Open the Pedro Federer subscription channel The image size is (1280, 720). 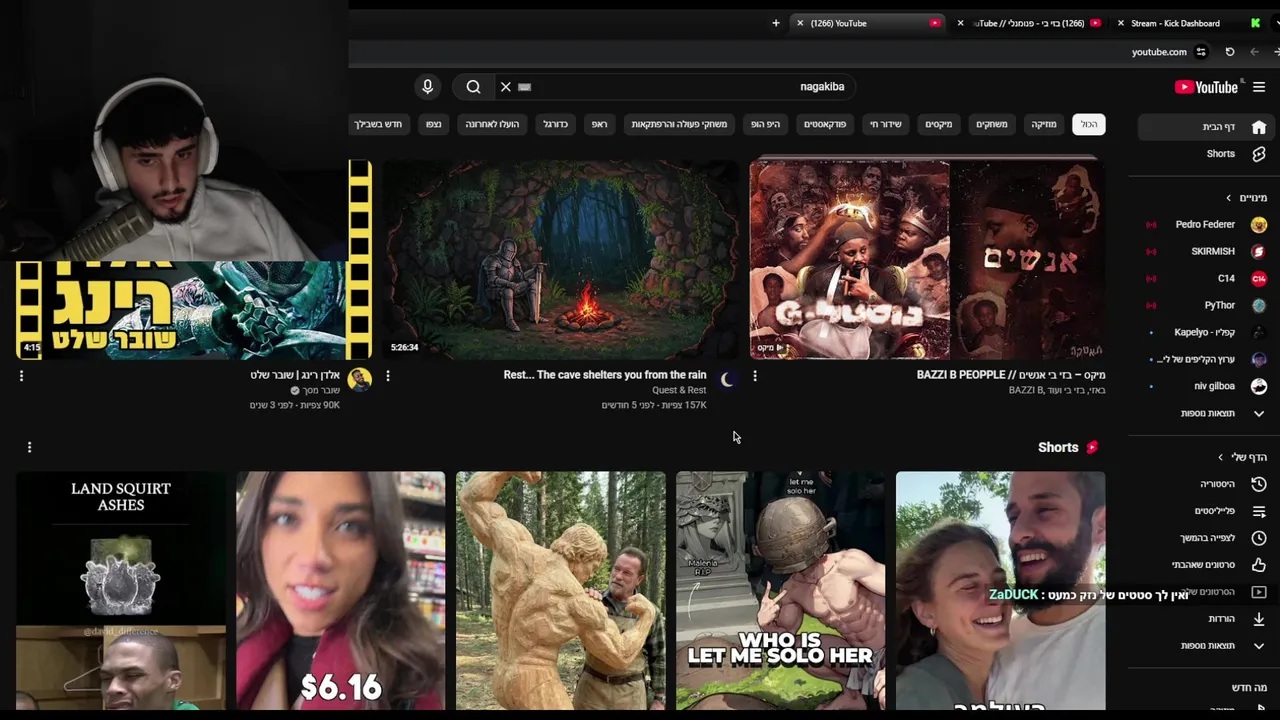coord(1205,225)
